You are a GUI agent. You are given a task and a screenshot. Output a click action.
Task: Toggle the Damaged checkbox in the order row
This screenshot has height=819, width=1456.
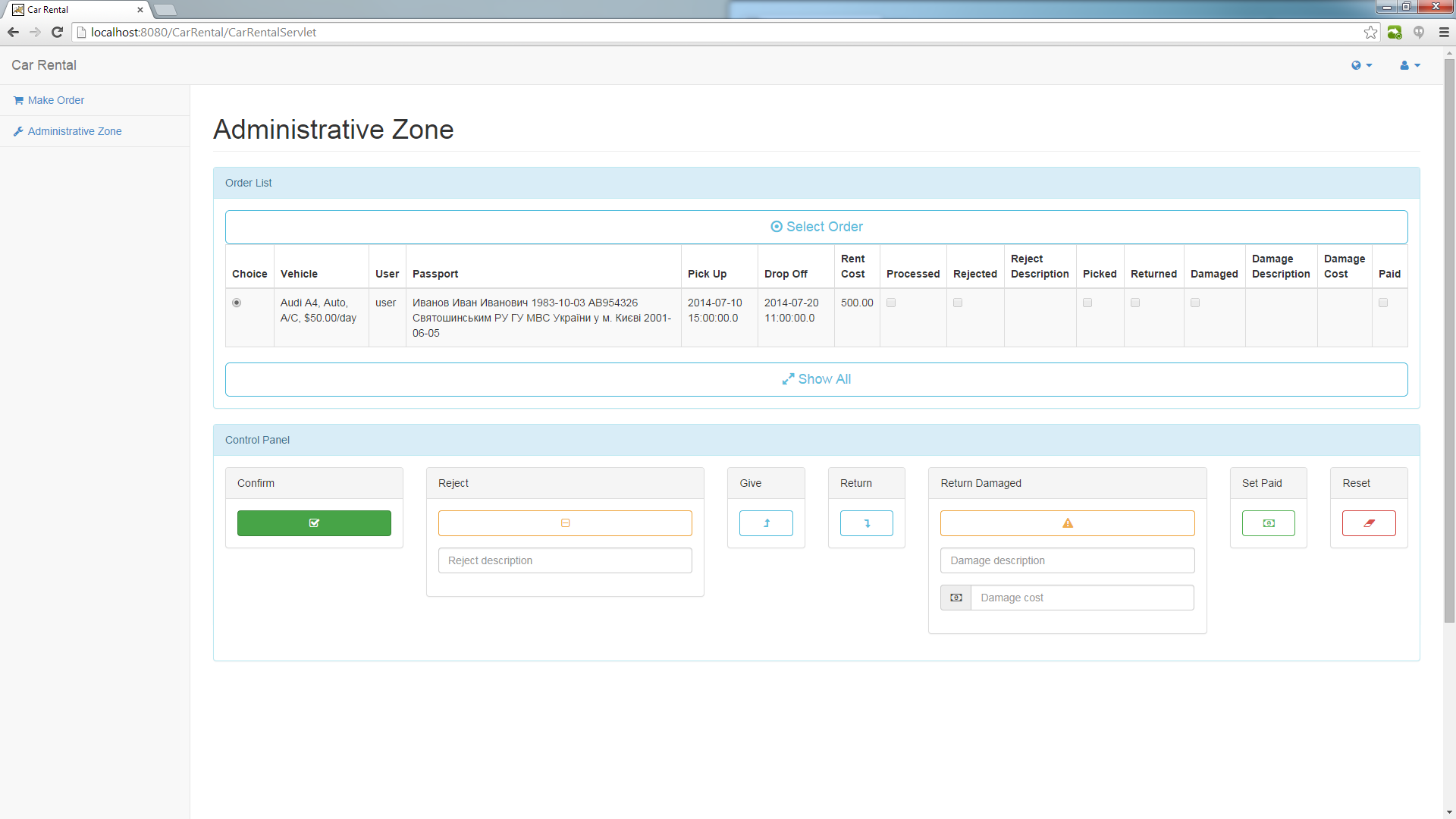tap(1195, 303)
